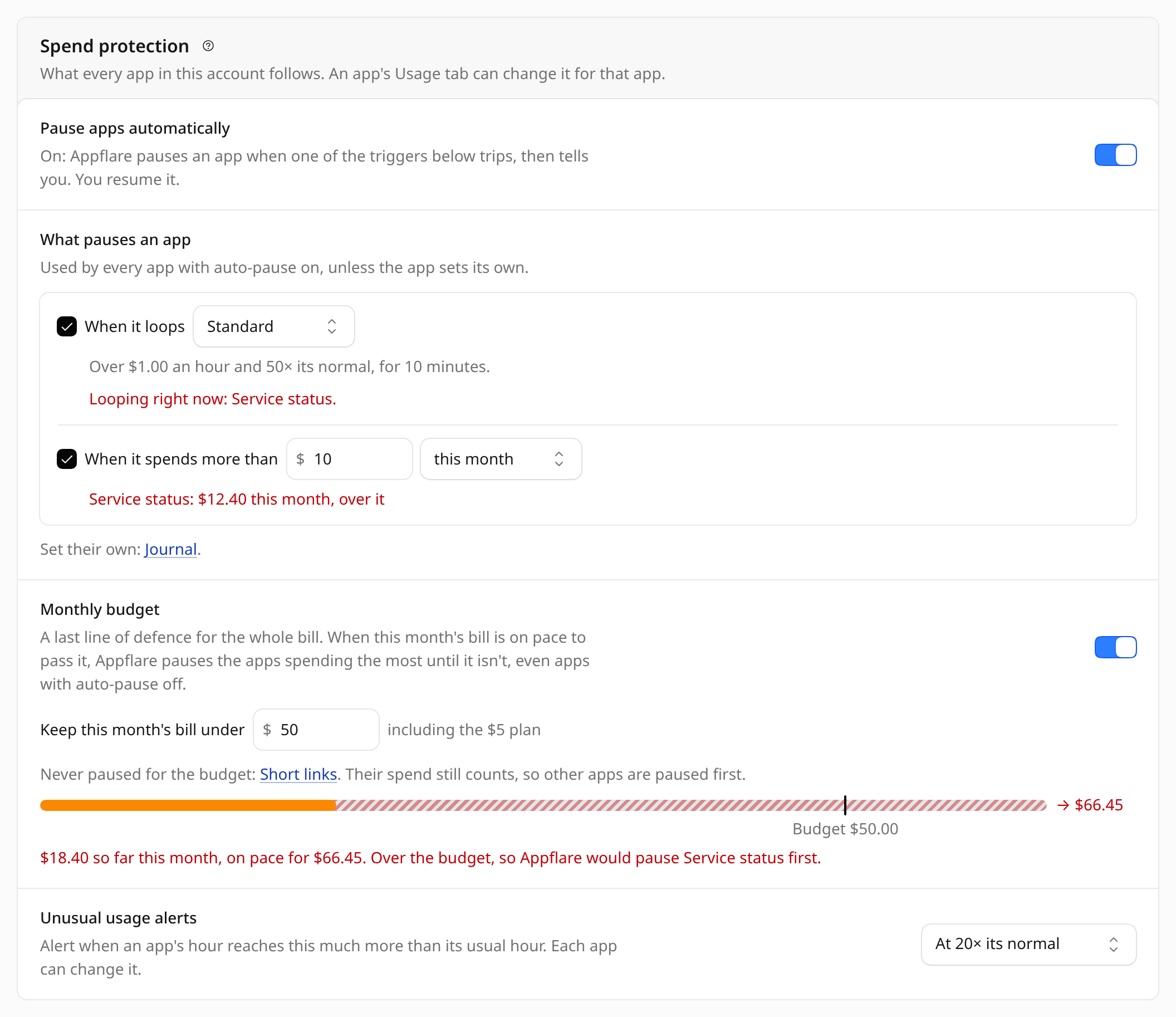Open the this month period dropdown
This screenshot has width=1176, height=1017.
point(501,459)
